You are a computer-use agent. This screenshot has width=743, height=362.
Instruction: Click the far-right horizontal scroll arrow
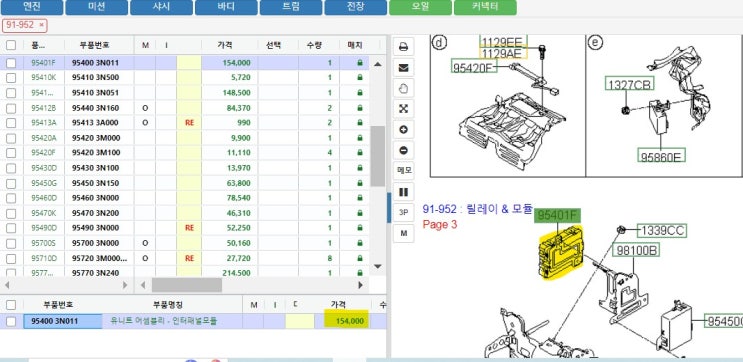(x=360, y=285)
